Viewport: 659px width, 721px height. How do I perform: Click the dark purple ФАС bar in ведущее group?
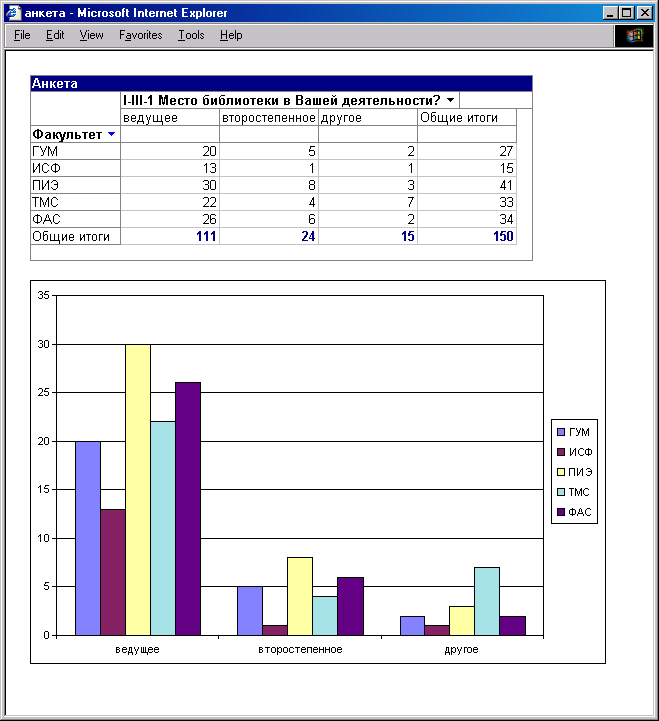tap(188, 509)
